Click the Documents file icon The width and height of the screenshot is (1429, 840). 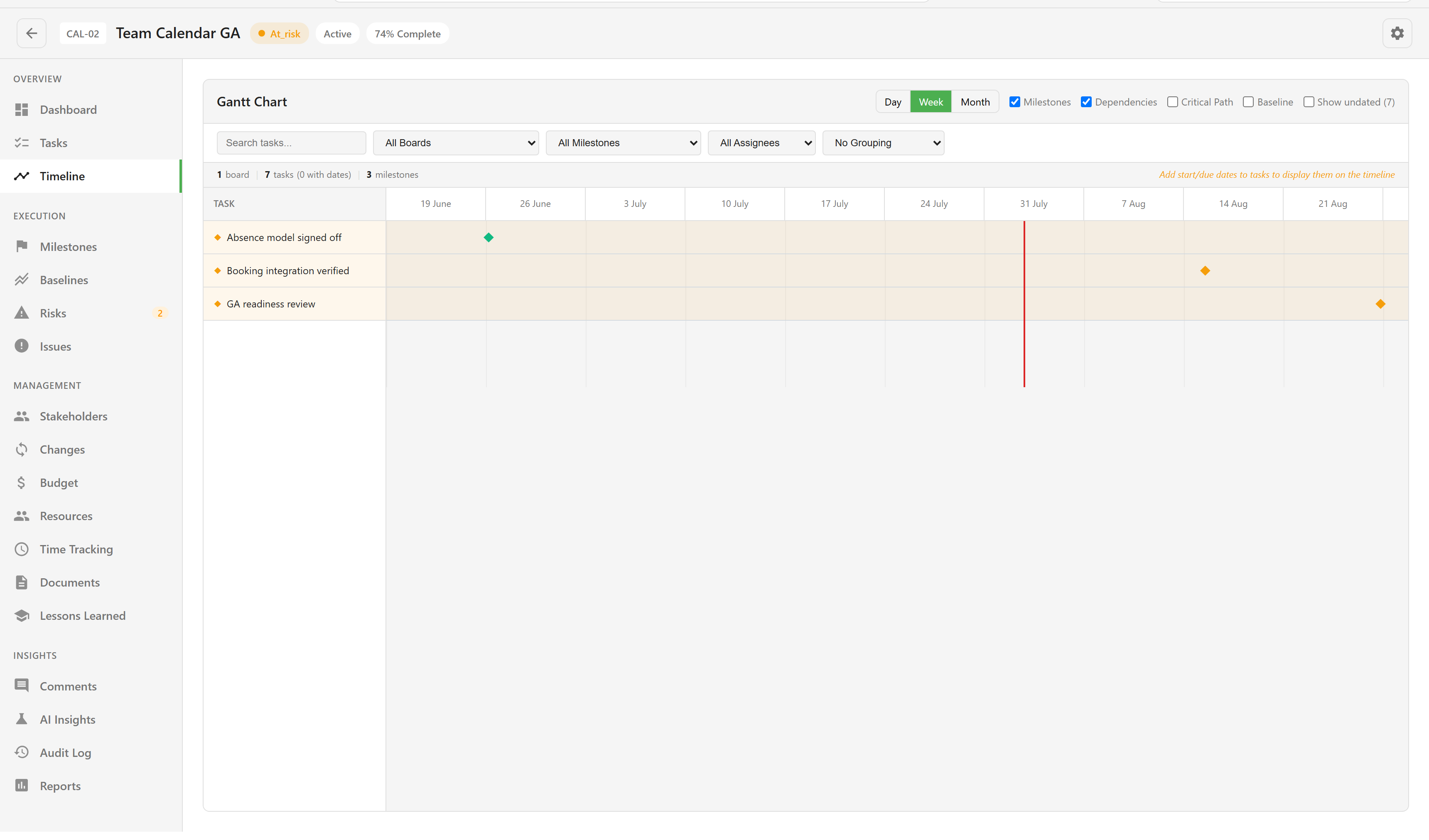coord(22,582)
